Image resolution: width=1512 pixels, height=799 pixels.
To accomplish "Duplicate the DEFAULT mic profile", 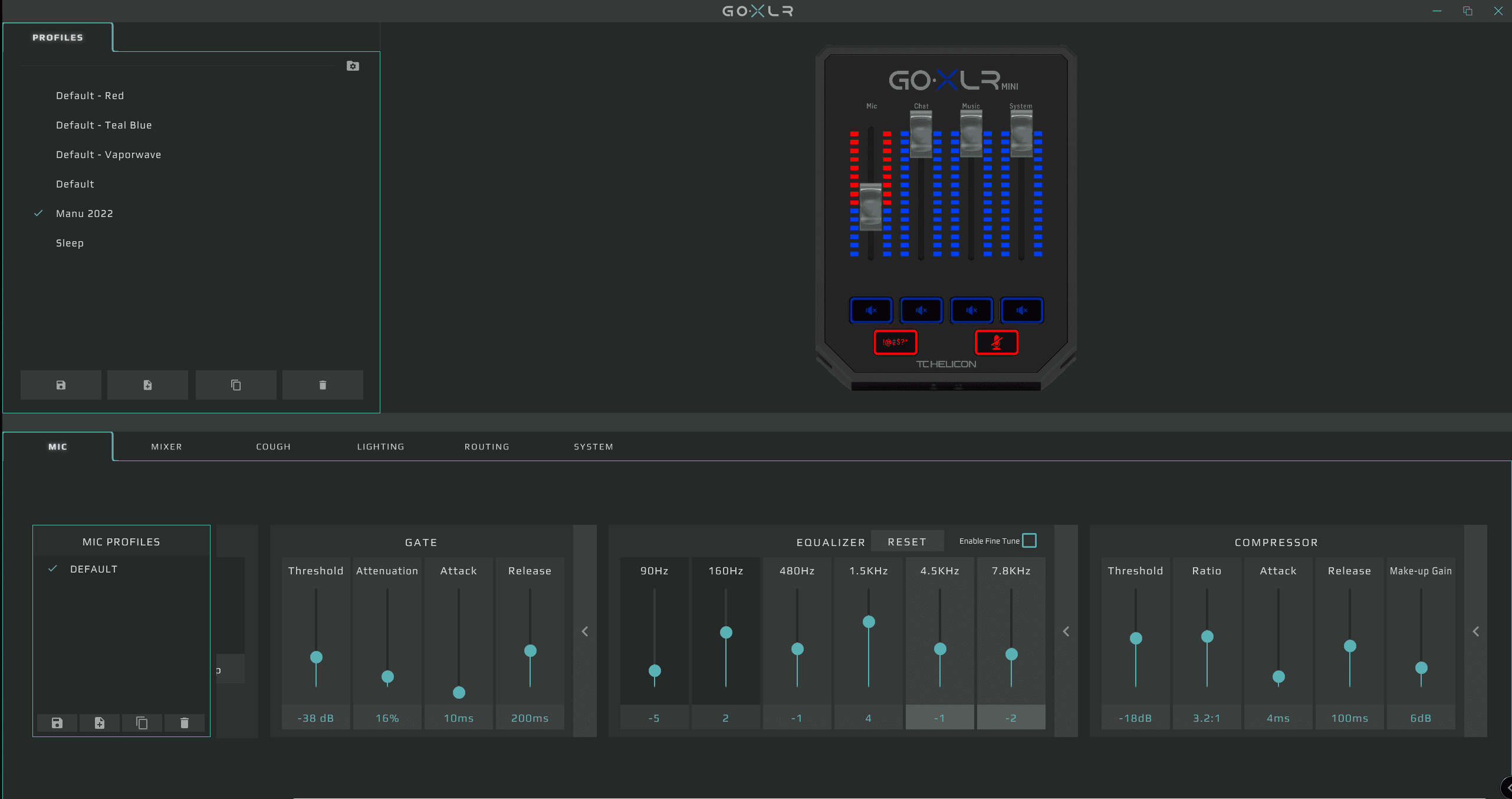I will tap(142, 723).
